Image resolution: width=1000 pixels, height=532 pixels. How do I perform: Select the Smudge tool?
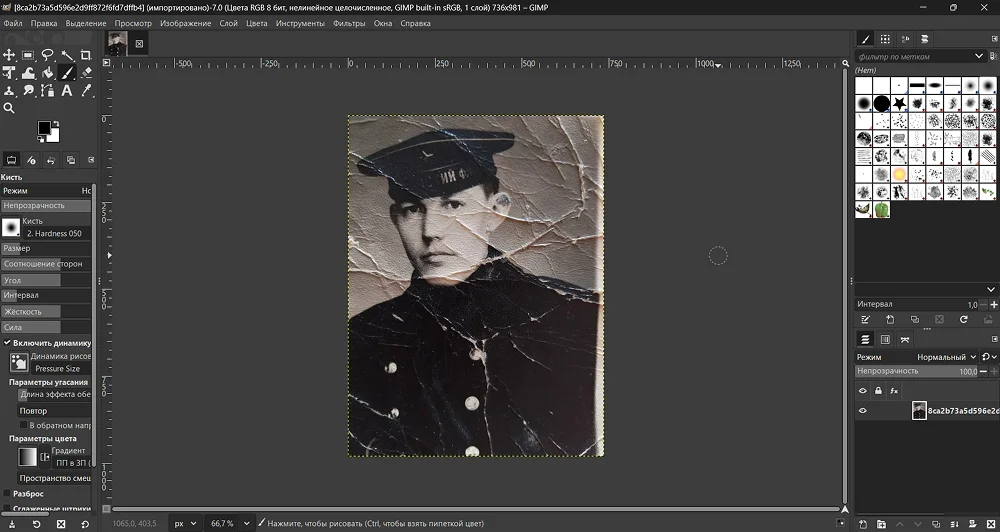28,91
